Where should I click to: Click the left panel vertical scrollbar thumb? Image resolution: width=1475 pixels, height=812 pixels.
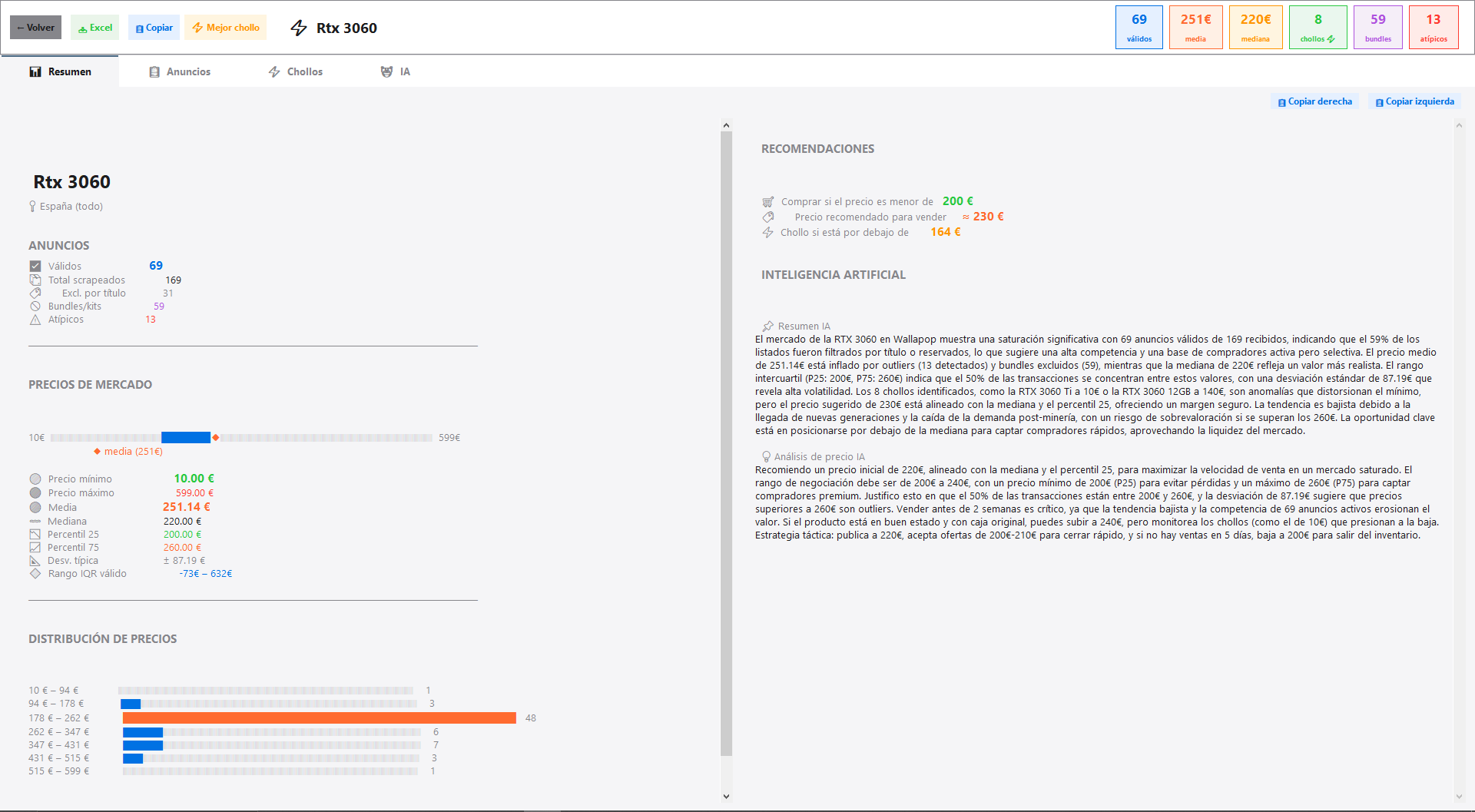726,443
